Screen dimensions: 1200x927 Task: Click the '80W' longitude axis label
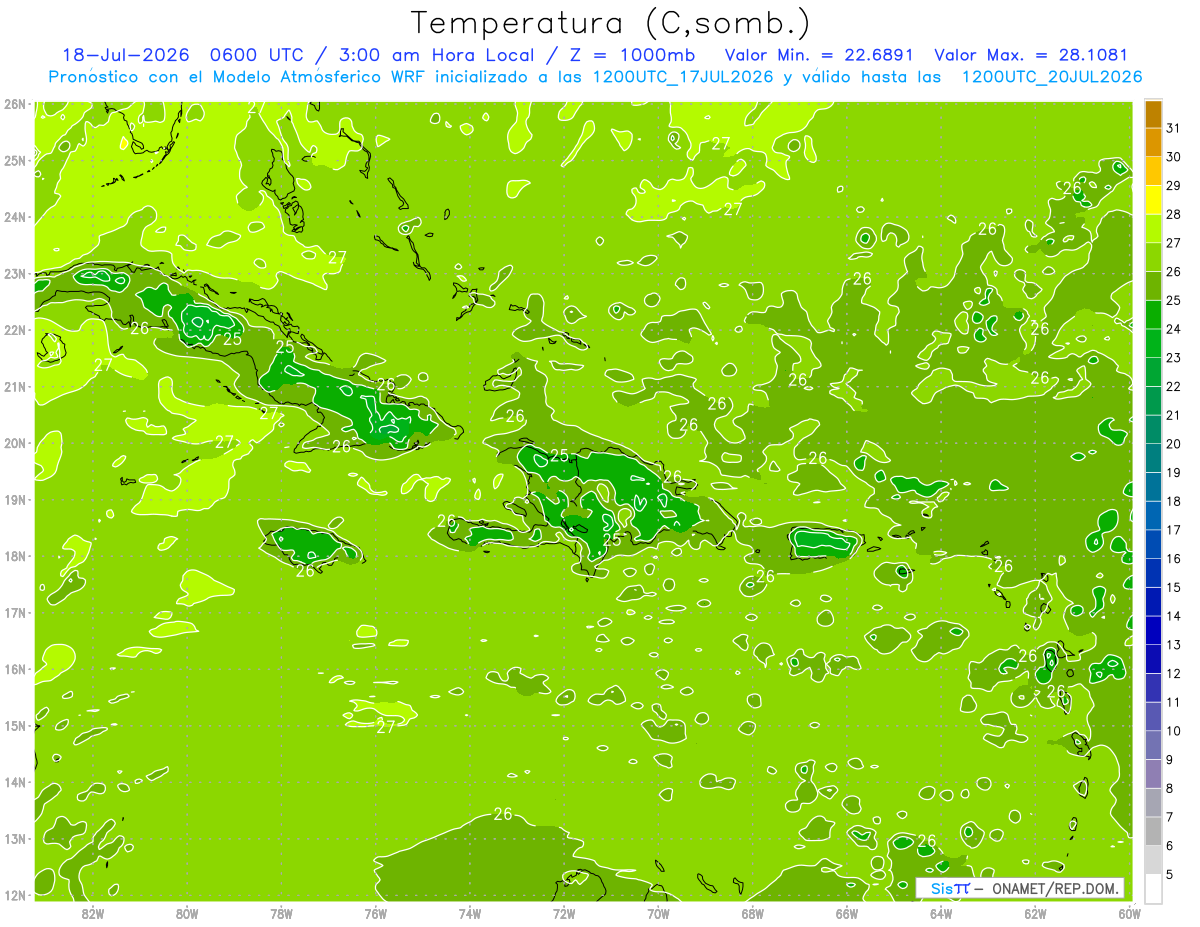(x=187, y=912)
